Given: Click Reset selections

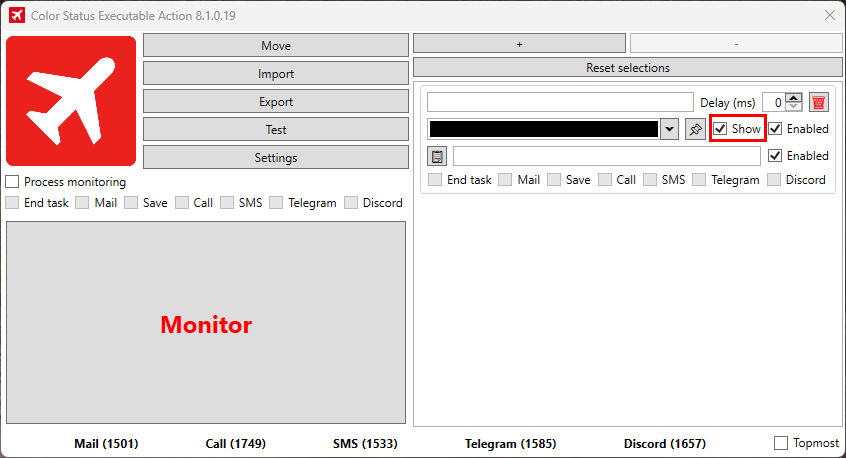Looking at the screenshot, I should coord(627,67).
